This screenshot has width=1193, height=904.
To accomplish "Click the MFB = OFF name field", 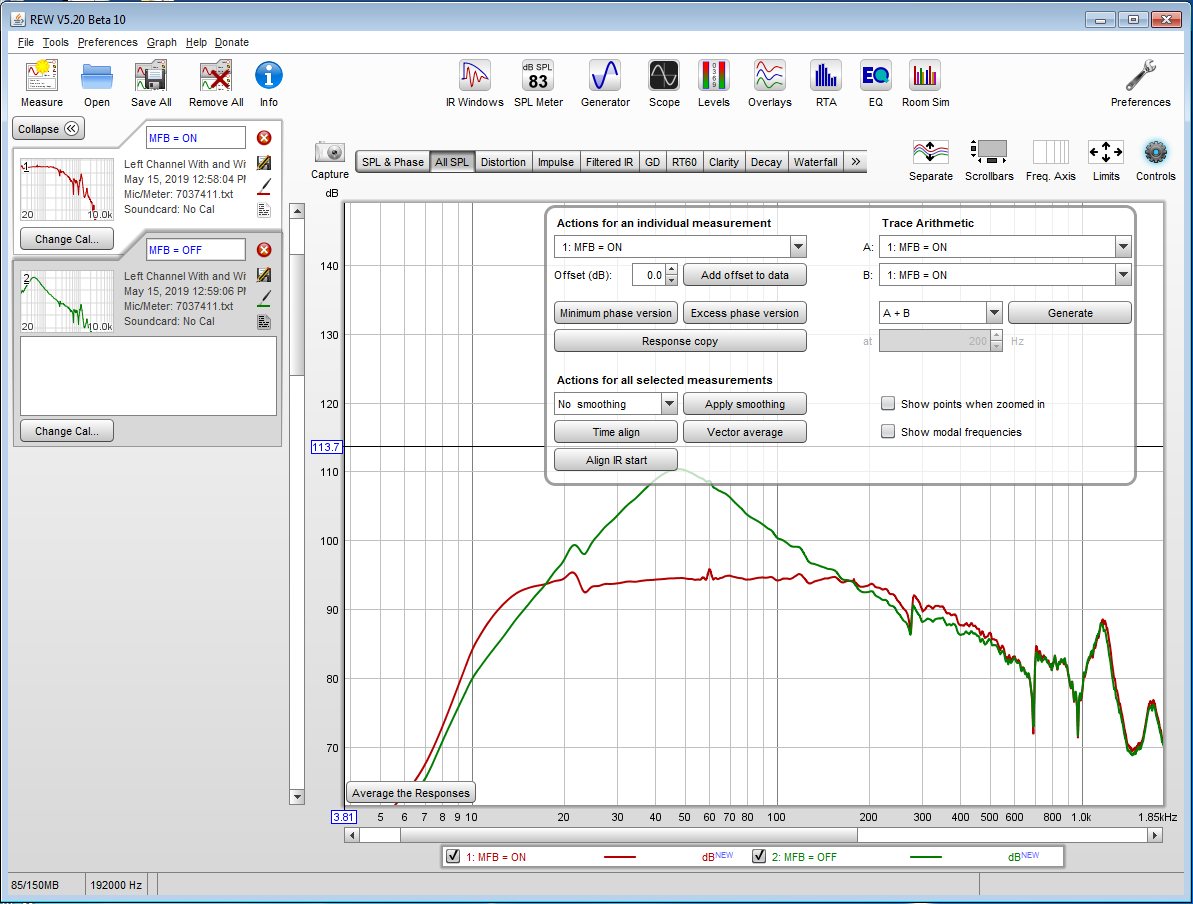I will click(196, 250).
